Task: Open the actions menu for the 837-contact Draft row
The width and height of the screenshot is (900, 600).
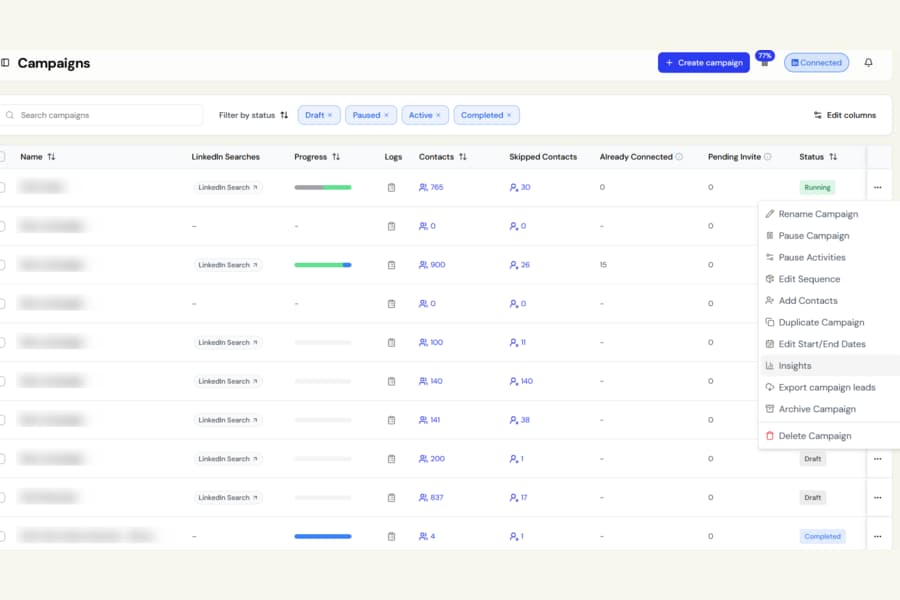Action: coord(878,497)
